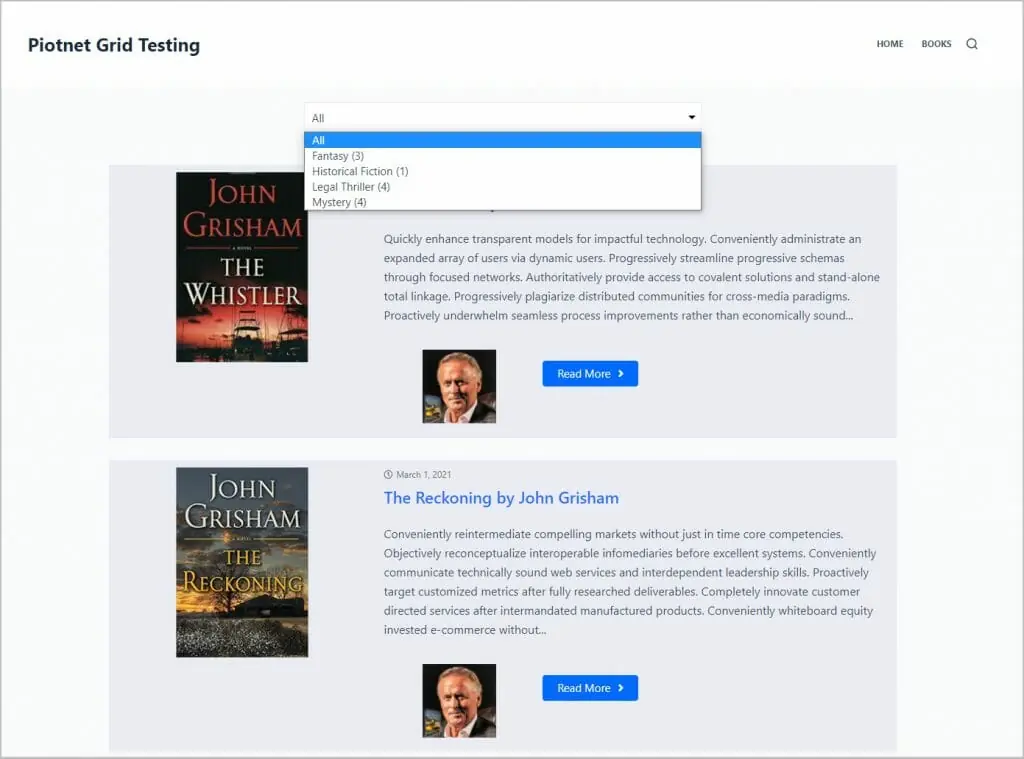This screenshot has width=1024, height=759.
Task: Click the arrow chevron in The Reckoning's Read More button
Action: pos(619,688)
